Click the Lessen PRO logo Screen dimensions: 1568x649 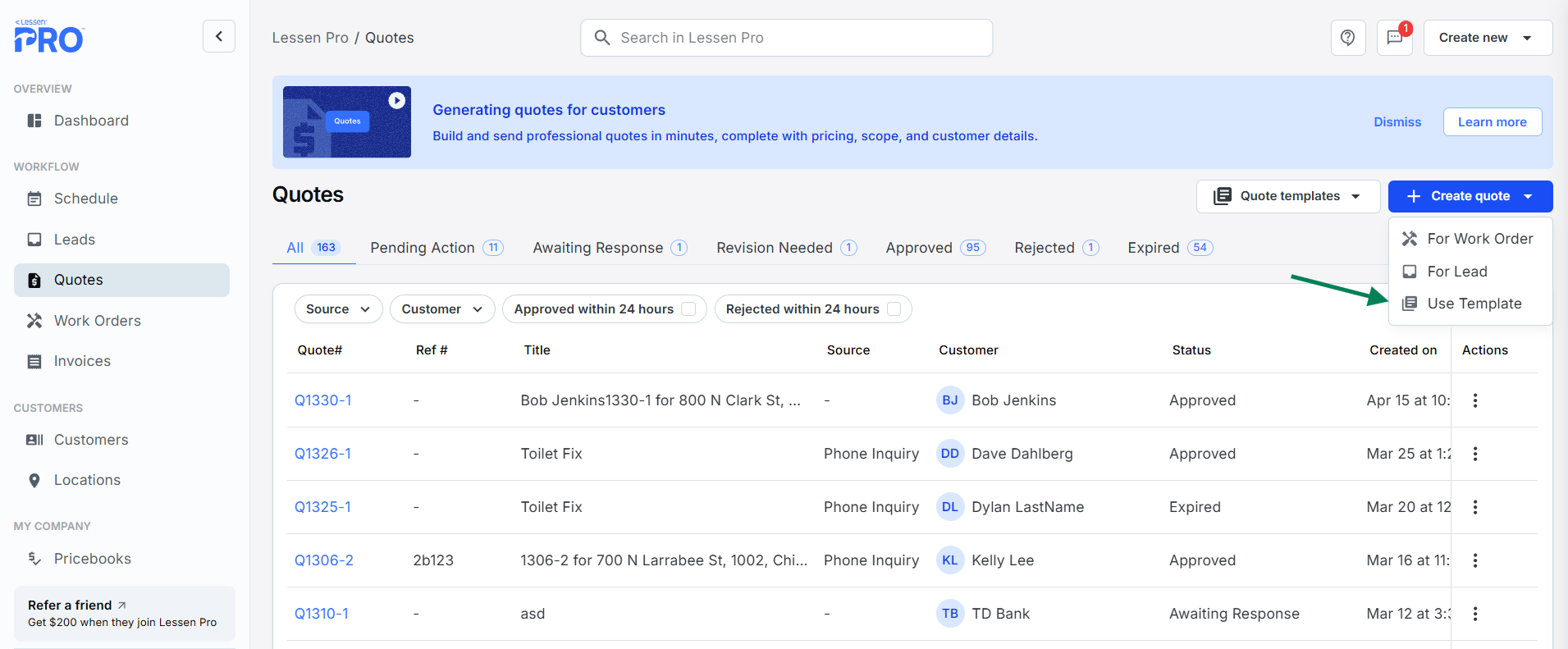click(x=49, y=37)
